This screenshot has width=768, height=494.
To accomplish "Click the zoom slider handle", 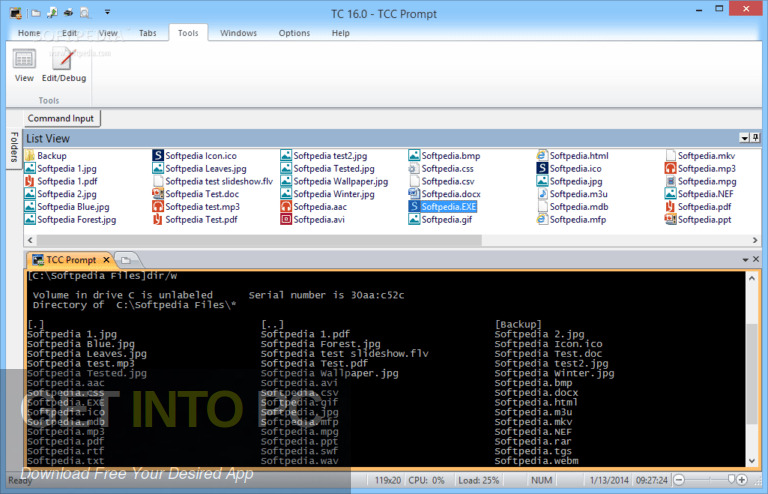I will click(731, 479).
